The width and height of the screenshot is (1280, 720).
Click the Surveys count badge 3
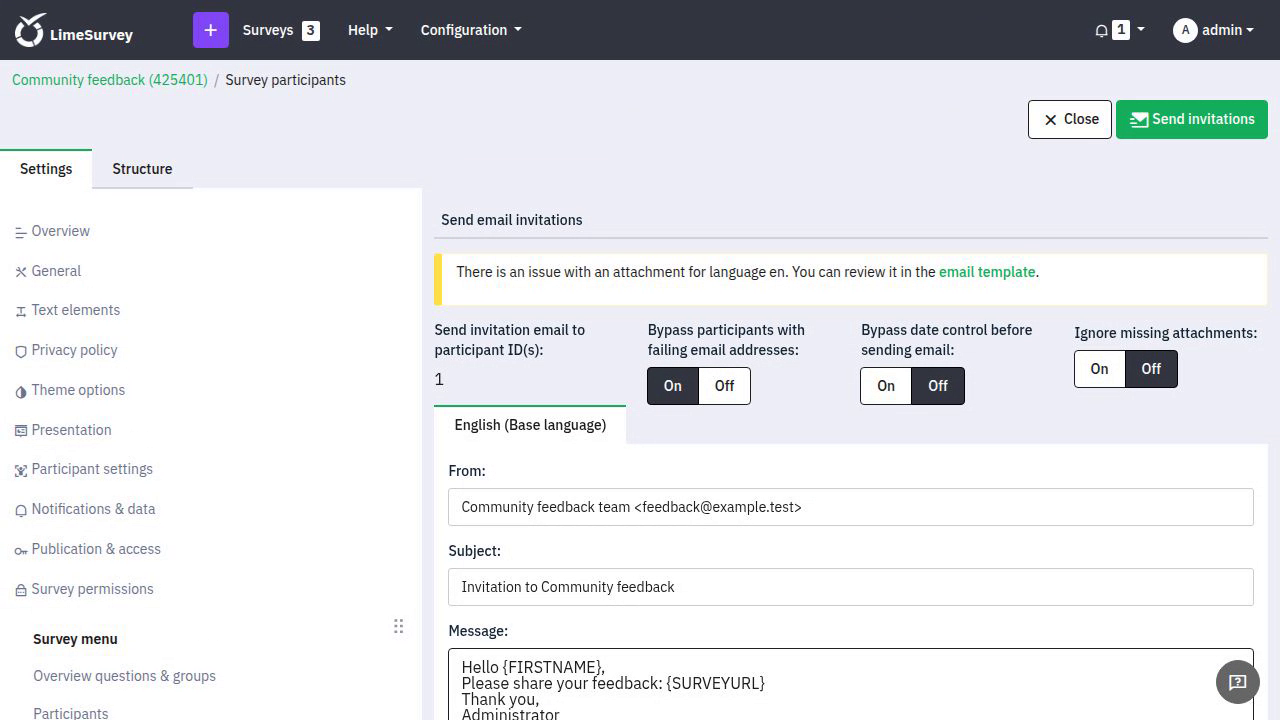tap(311, 30)
